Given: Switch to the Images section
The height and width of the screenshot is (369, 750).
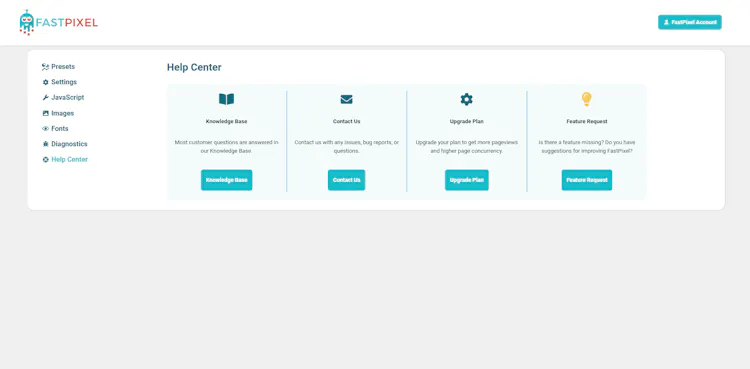Looking at the screenshot, I should tap(58, 113).
